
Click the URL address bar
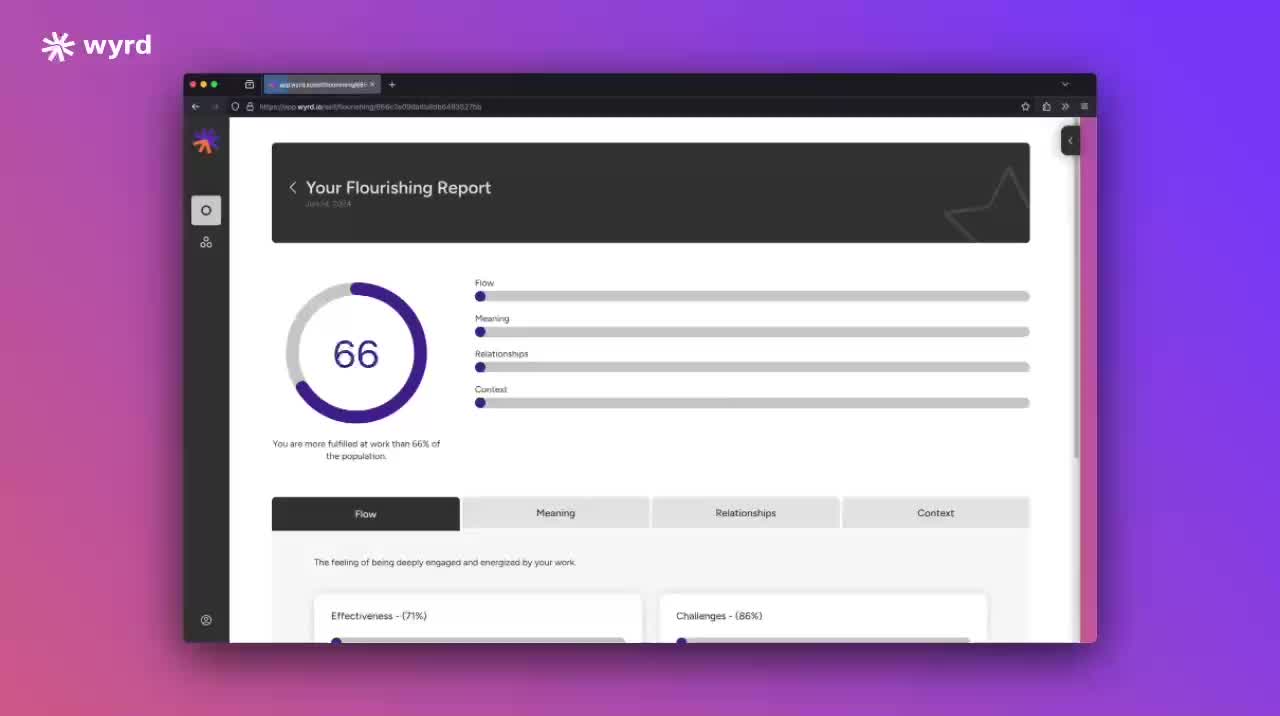(630, 106)
